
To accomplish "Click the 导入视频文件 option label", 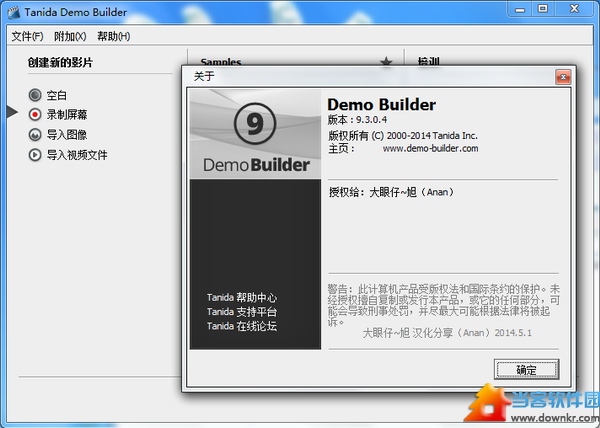I will [x=77, y=155].
